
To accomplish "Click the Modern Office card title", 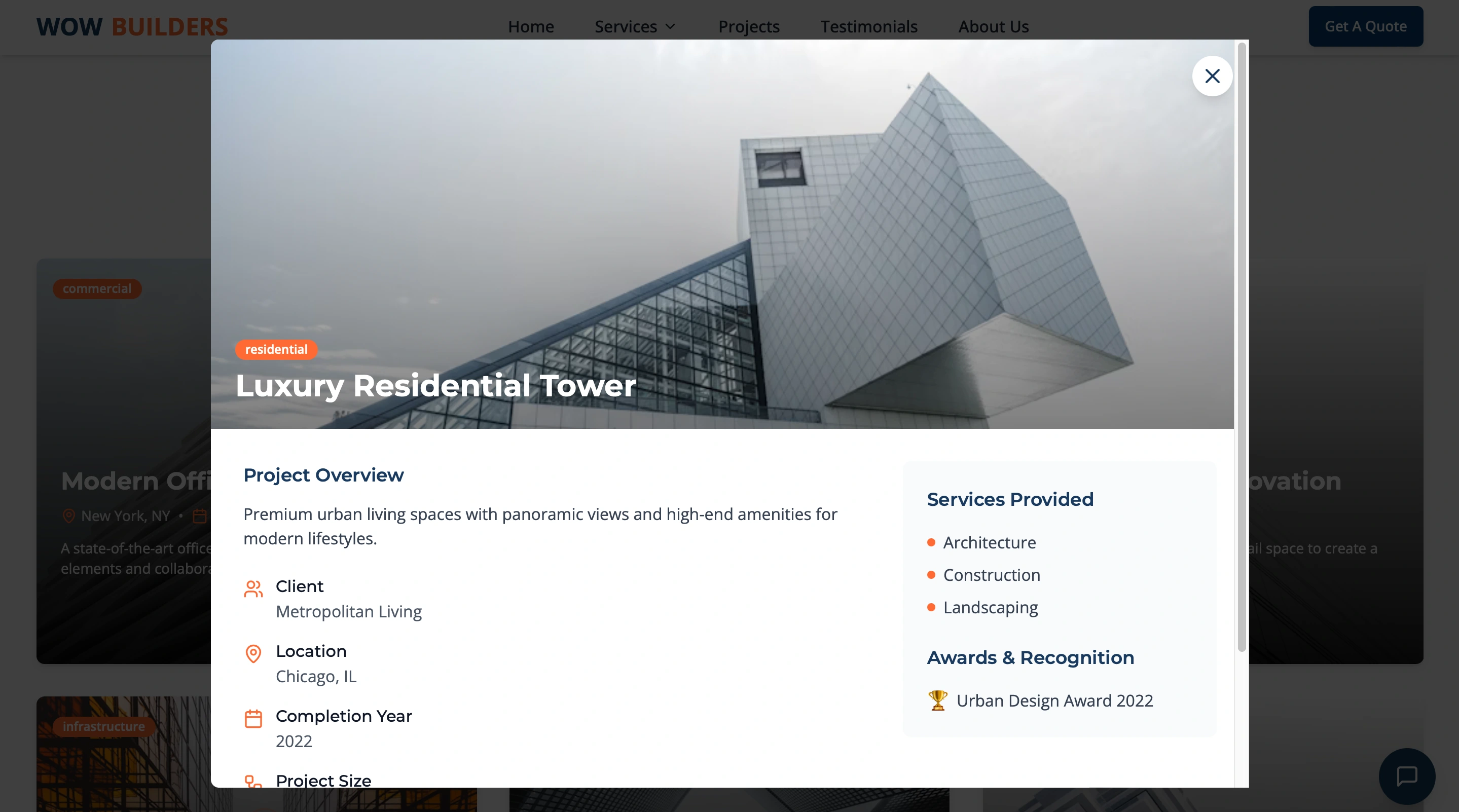I will point(136,482).
